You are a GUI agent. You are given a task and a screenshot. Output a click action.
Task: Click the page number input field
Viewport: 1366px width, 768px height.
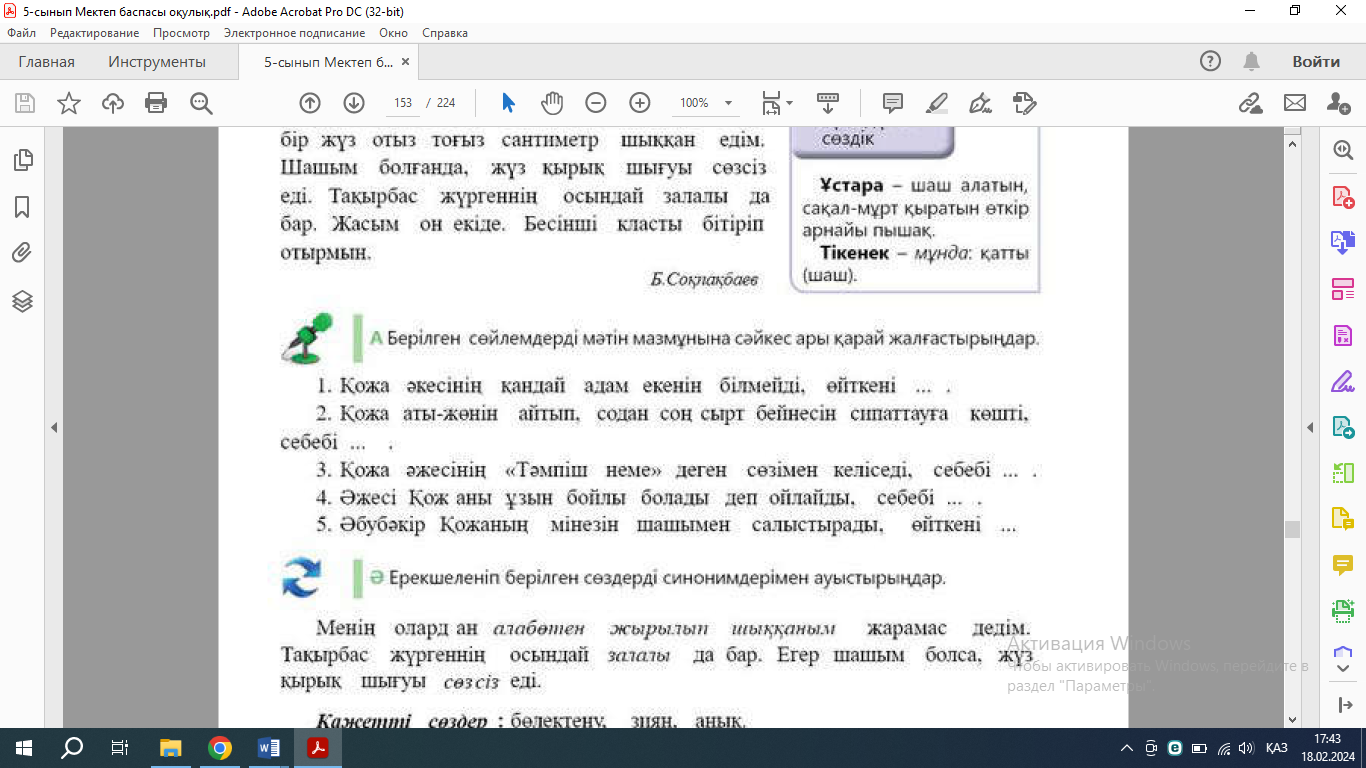(x=403, y=103)
